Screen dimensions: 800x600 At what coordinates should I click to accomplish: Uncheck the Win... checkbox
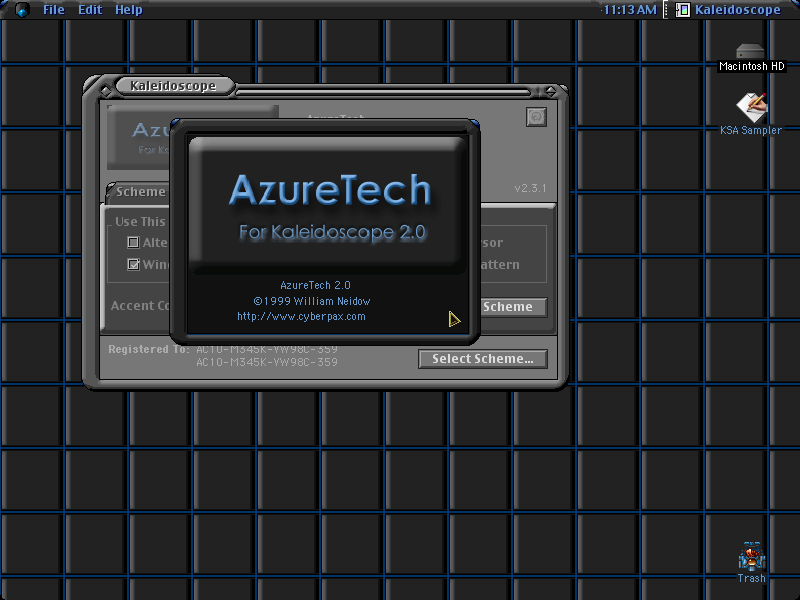[x=133, y=264]
